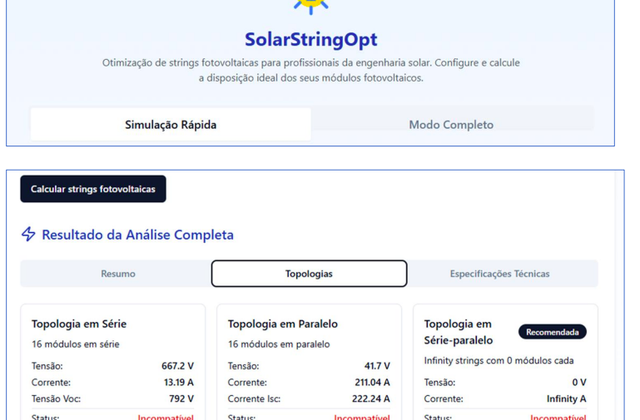Click the sun logo icon above SolarStringOpt
The height and width of the screenshot is (420, 640).
tap(311, 6)
